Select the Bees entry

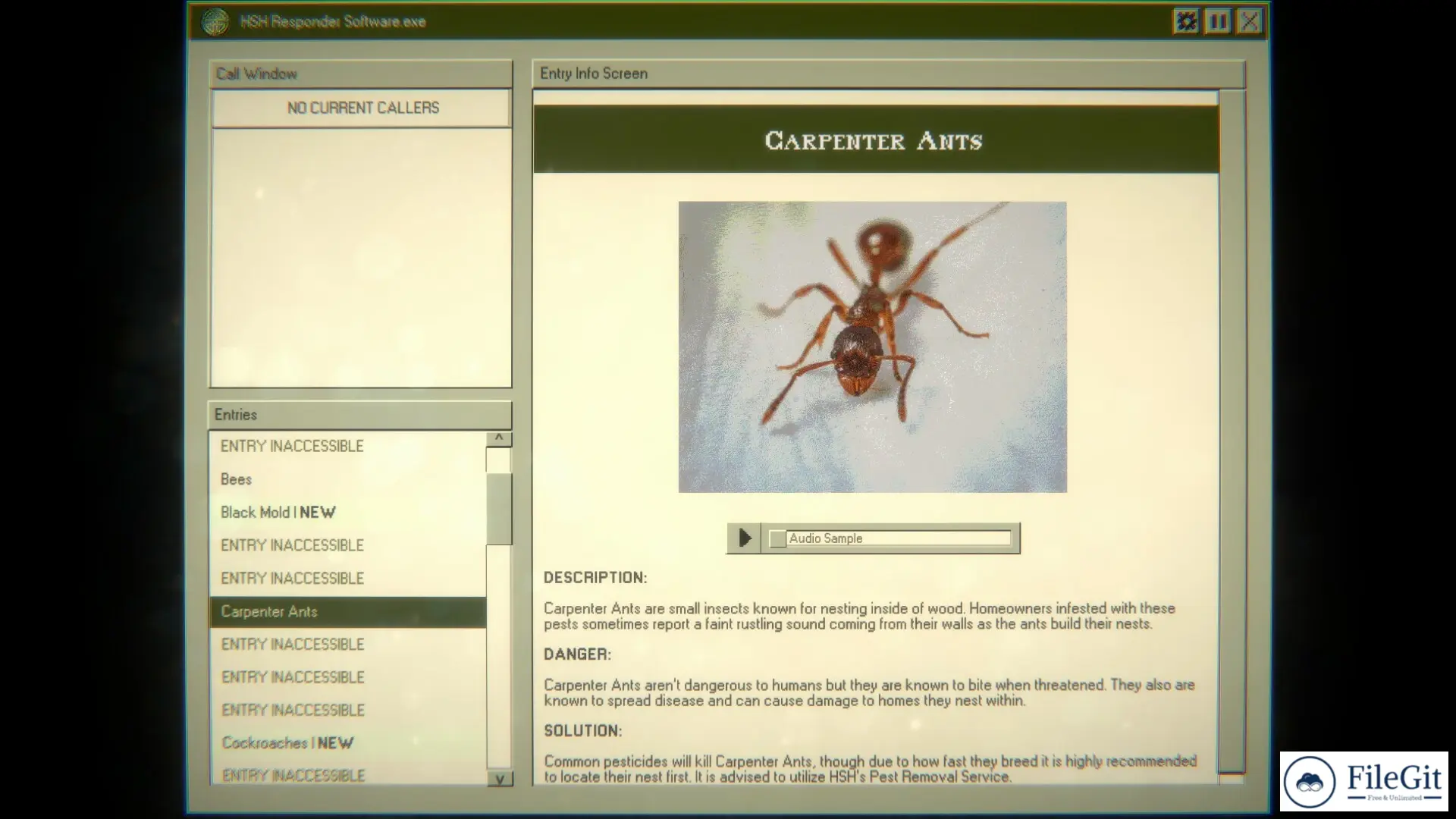tap(347, 479)
